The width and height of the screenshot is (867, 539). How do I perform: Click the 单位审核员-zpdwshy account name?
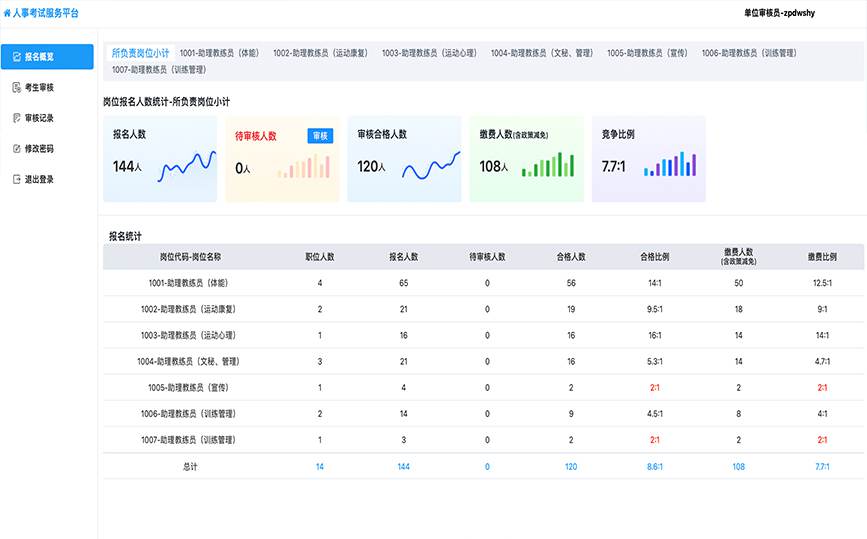click(786, 14)
